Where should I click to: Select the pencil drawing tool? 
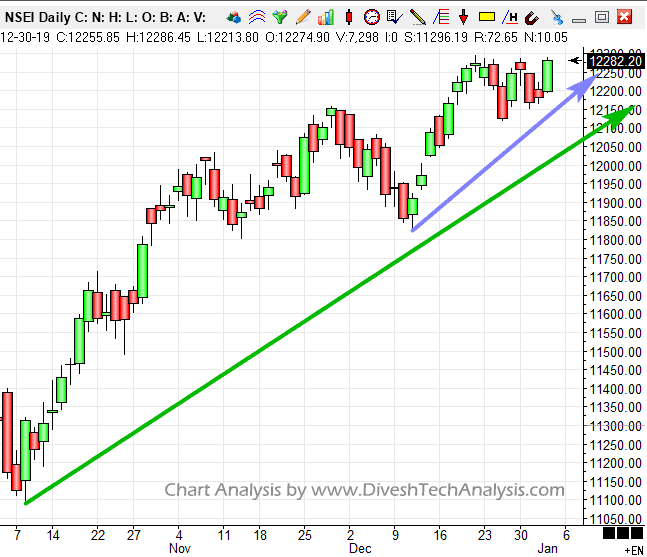[x=302, y=17]
